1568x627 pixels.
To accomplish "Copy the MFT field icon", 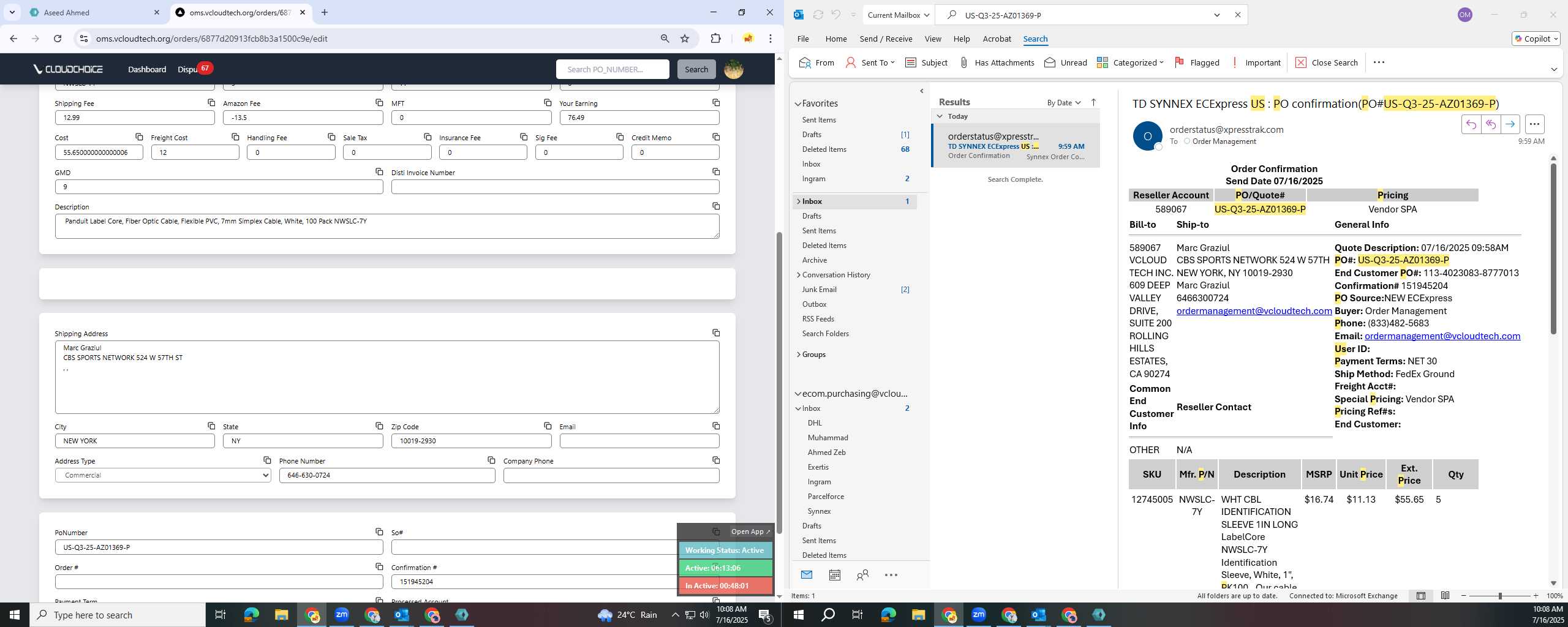I will (548, 102).
